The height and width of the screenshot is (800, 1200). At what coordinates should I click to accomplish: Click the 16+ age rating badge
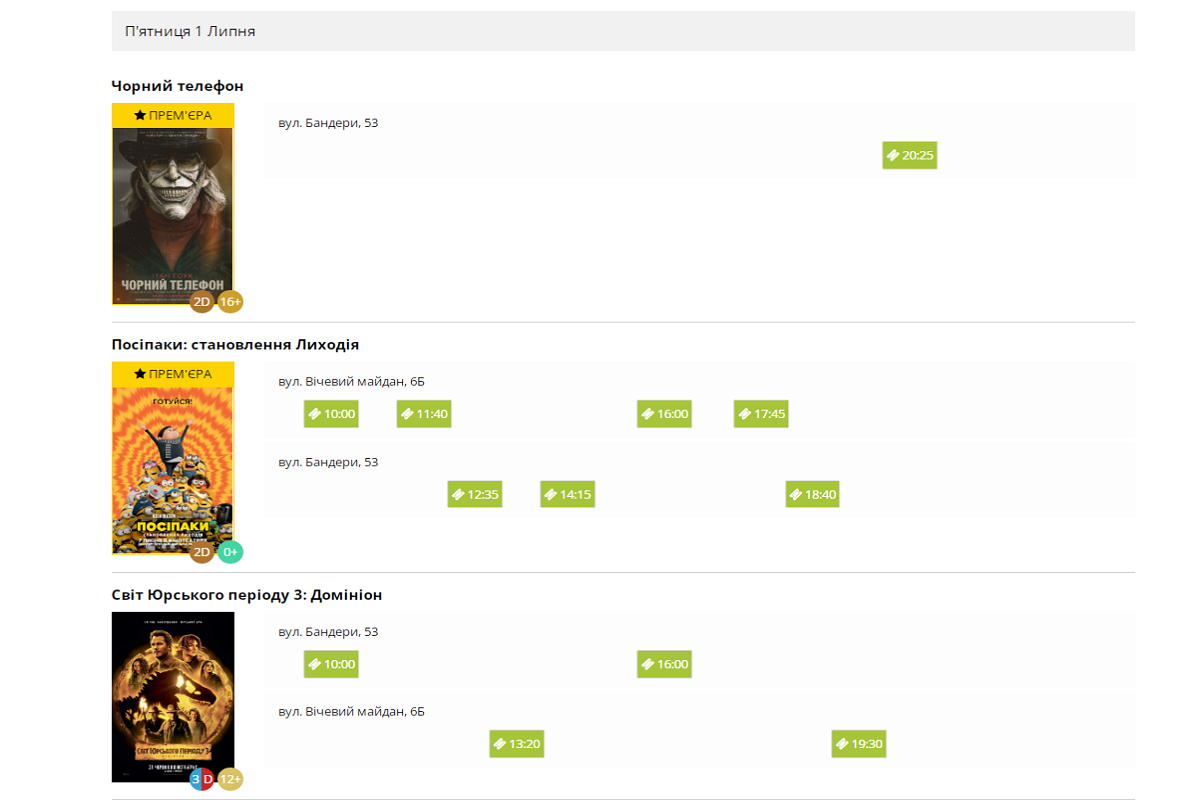[231, 301]
